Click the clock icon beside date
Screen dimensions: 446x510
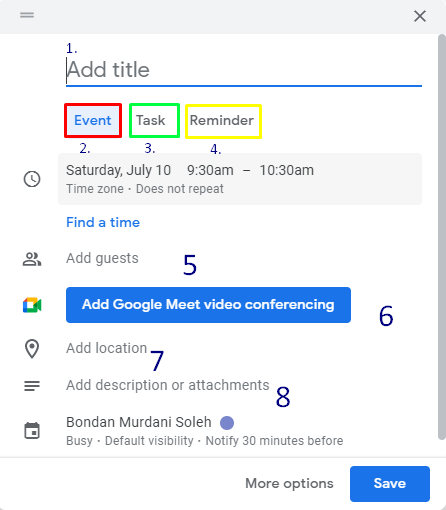pos(32,179)
